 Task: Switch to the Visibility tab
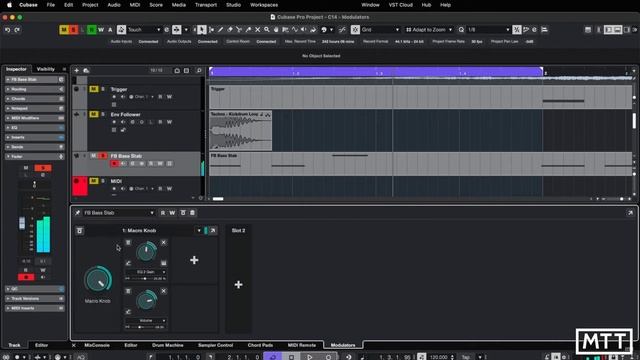click(x=46, y=69)
